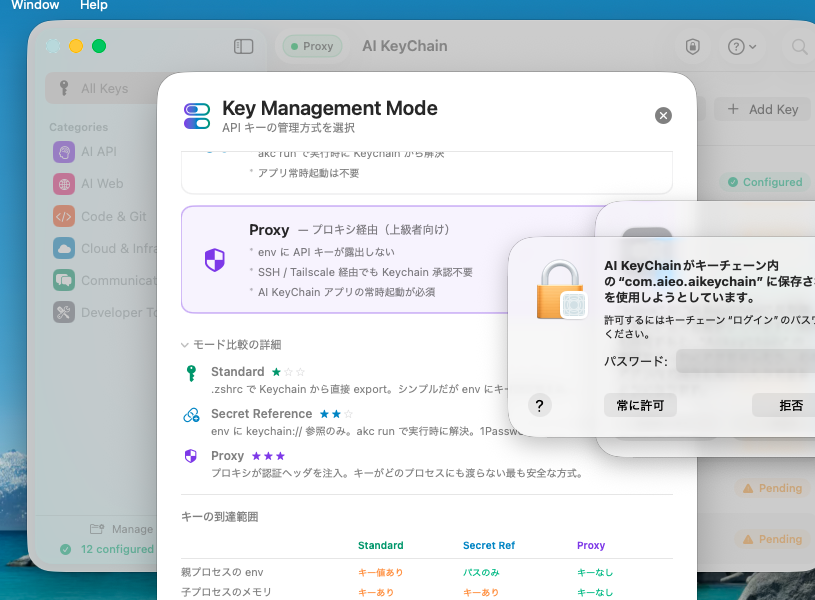Toggle the sidebar panel icon
This screenshot has width=815, height=600.
[x=244, y=46]
